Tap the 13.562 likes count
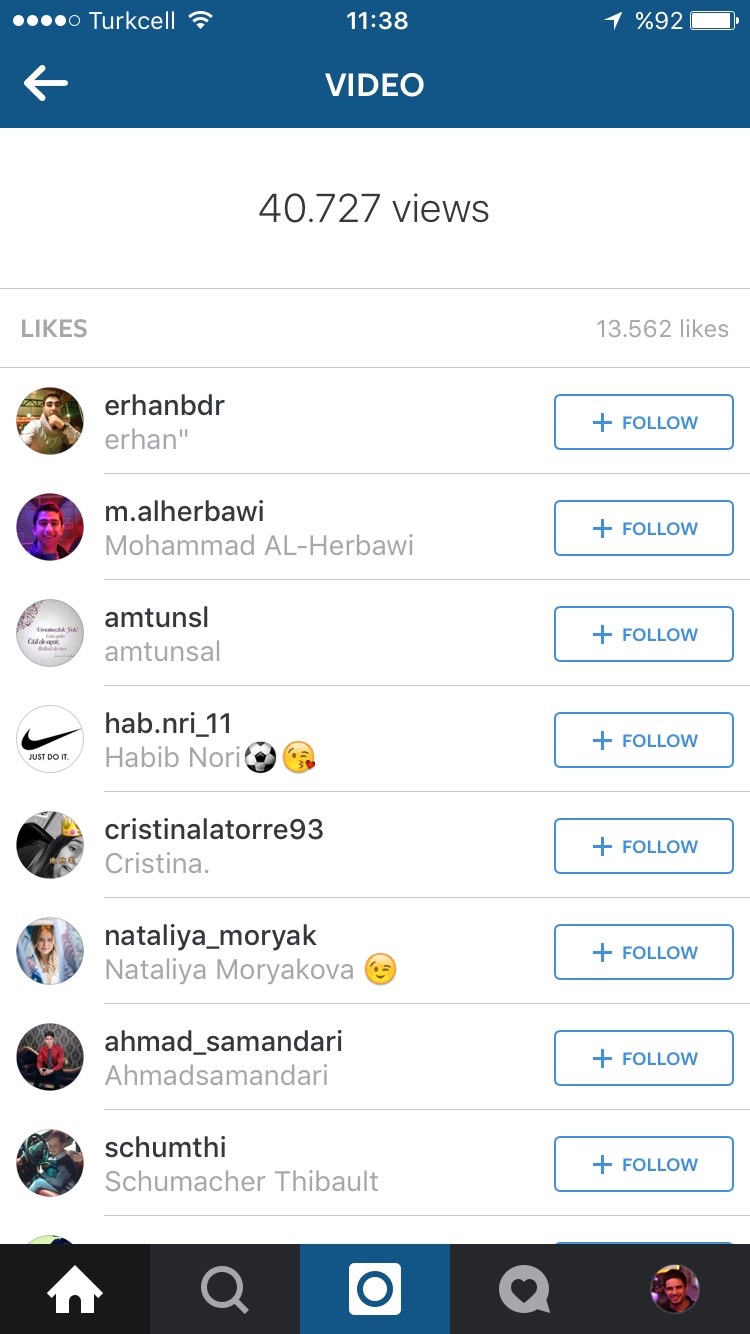Viewport: 750px width, 1334px height. coord(662,329)
